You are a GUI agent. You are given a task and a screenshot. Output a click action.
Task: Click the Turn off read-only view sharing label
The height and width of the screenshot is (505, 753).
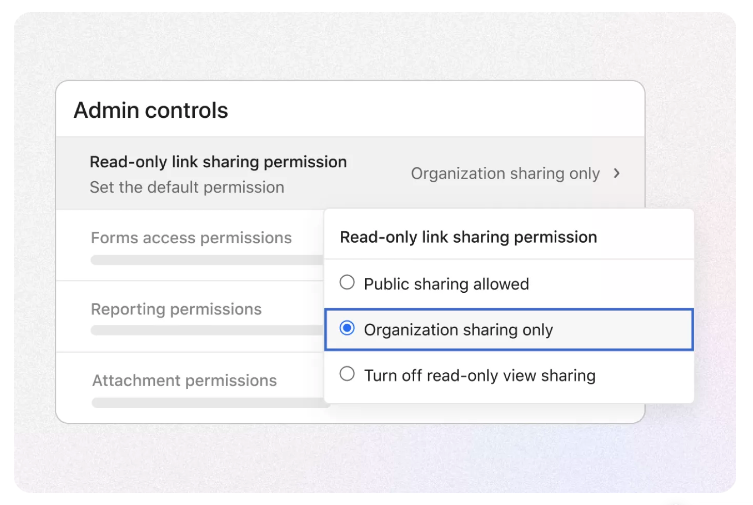(479, 375)
